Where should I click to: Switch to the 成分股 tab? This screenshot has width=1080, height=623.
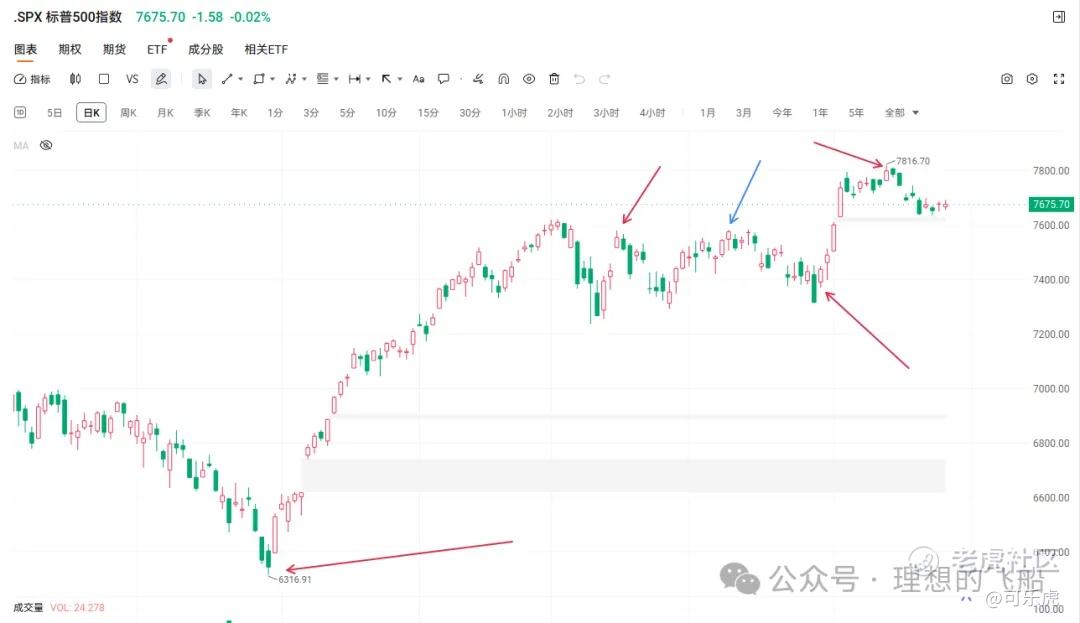(205, 50)
